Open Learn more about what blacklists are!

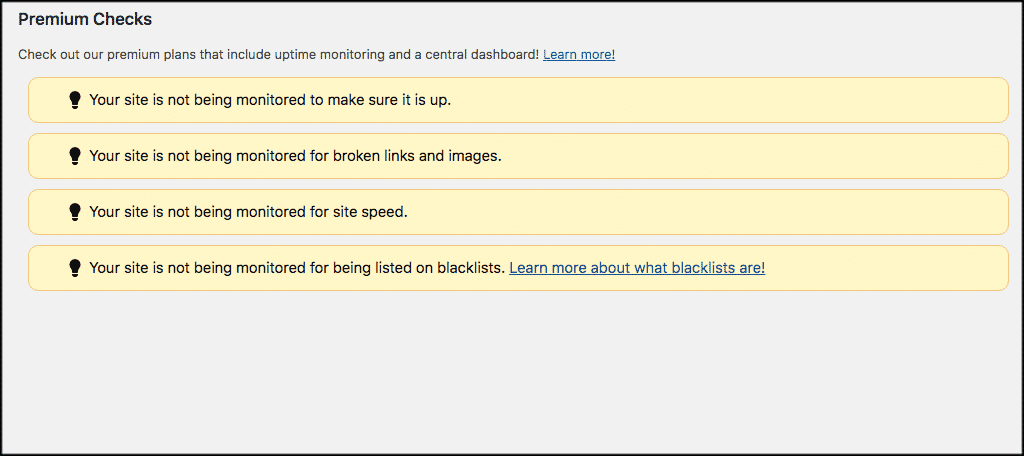pyautogui.click(x=637, y=268)
